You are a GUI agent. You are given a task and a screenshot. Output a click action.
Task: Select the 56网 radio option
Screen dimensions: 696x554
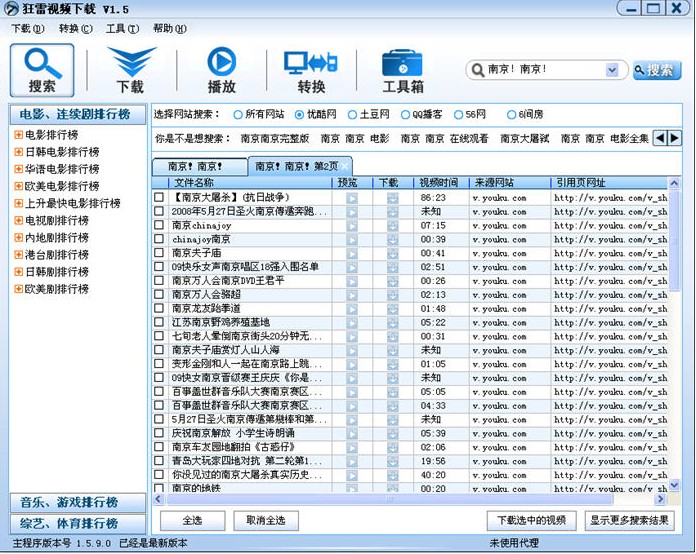click(458, 115)
